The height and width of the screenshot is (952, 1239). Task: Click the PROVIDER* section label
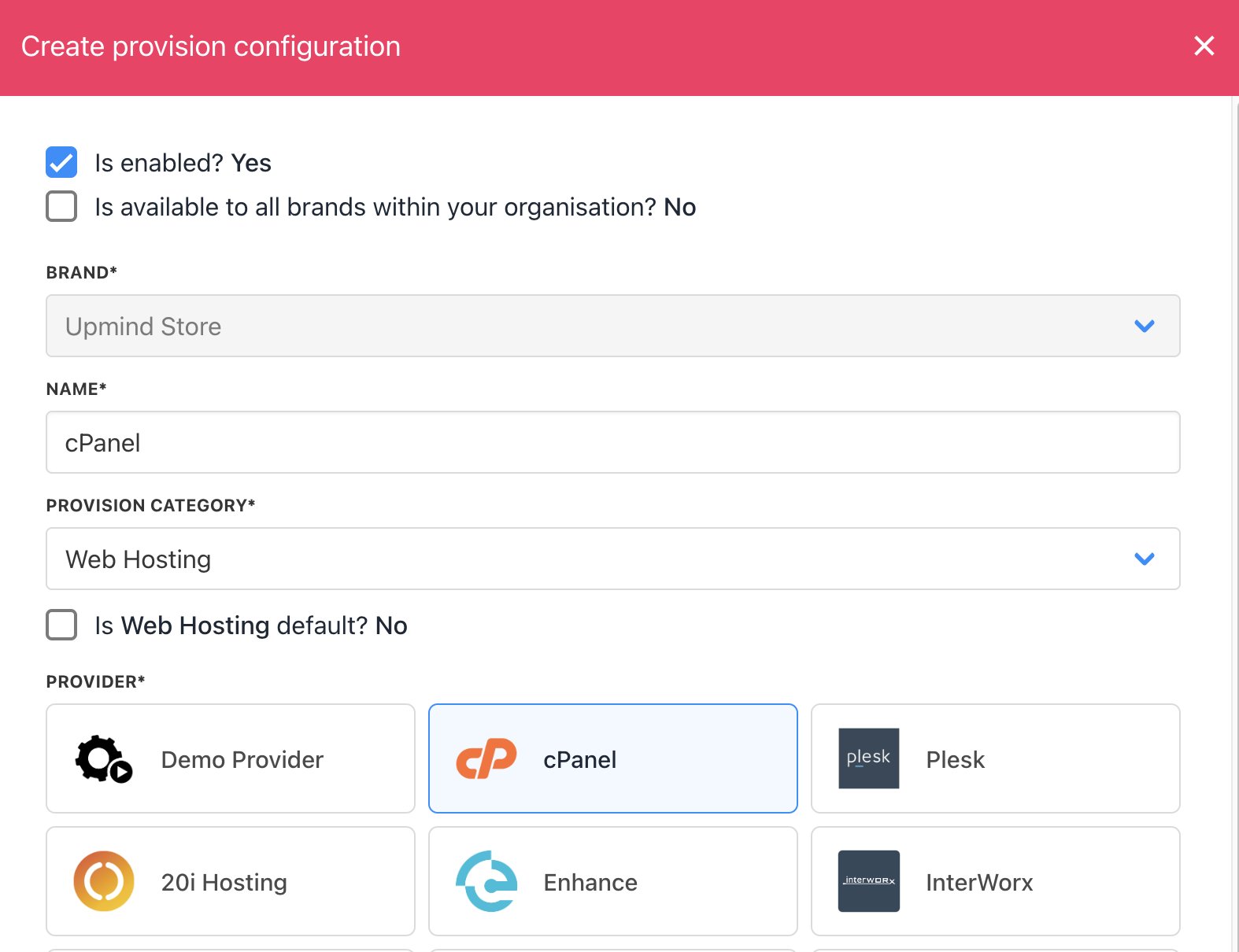click(x=95, y=681)
